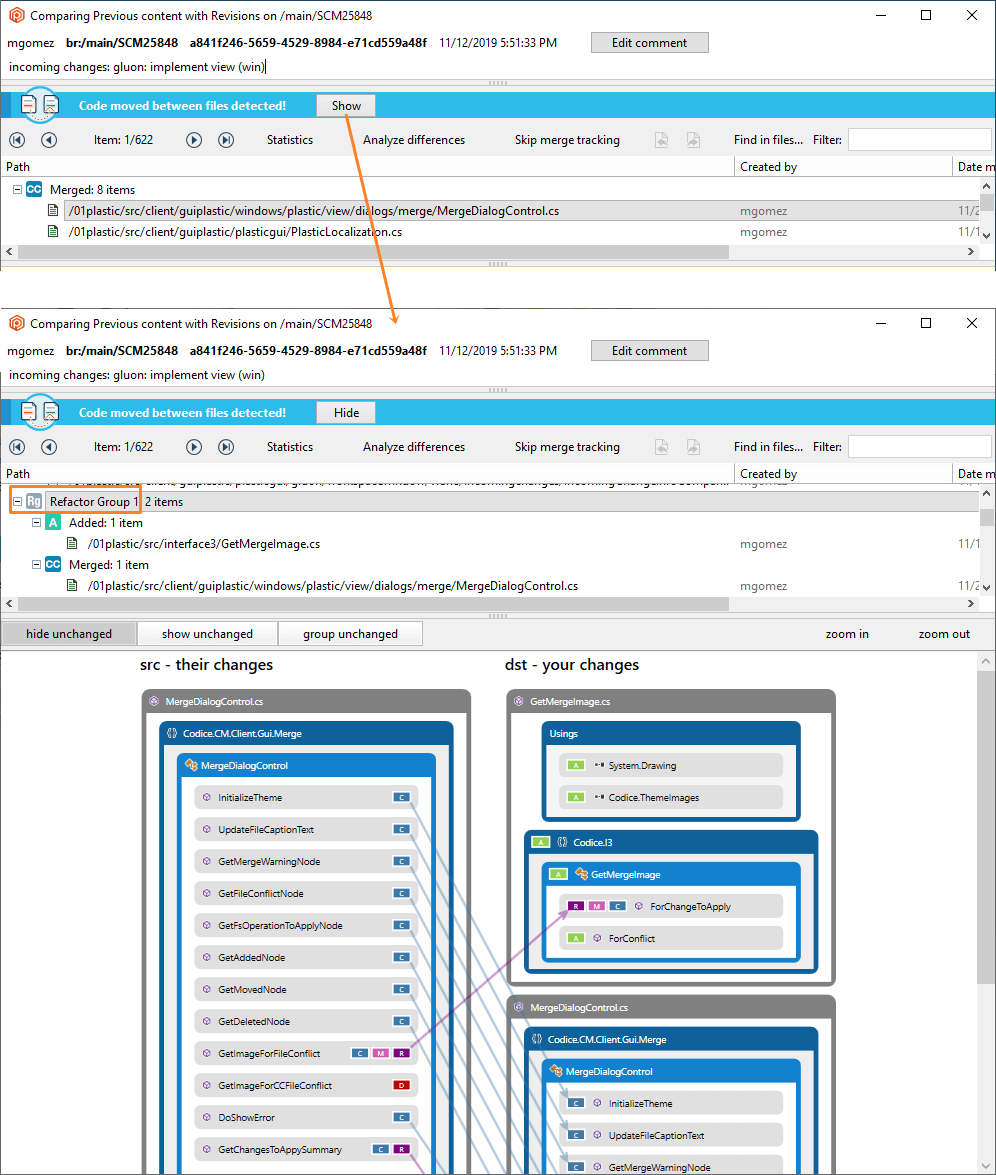Viewport: 996px width, 1175px height.
Task: Focus the Filter field in the upper window
Action: [x=920, y=140]
